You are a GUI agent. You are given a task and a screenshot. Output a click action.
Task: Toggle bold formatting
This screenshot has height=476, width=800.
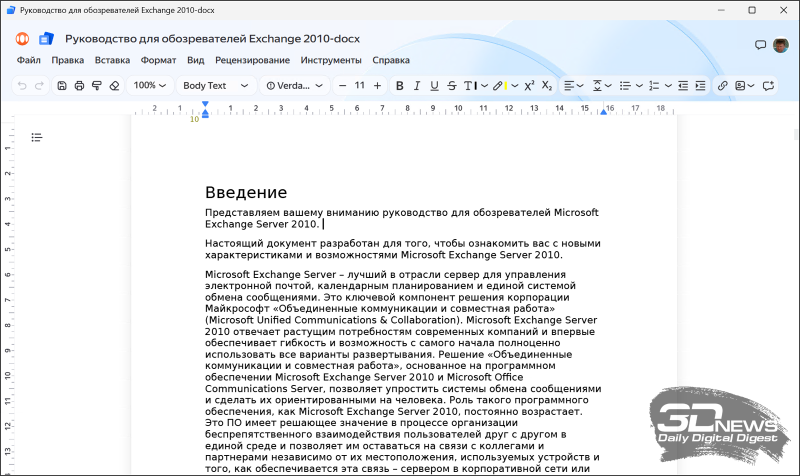400,86
